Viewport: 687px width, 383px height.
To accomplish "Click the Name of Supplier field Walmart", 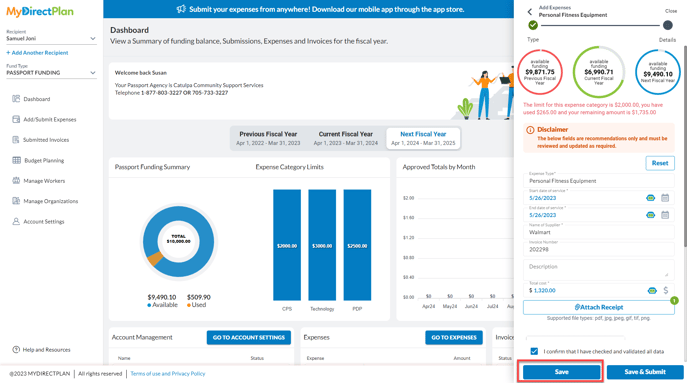I will point(598,231).
